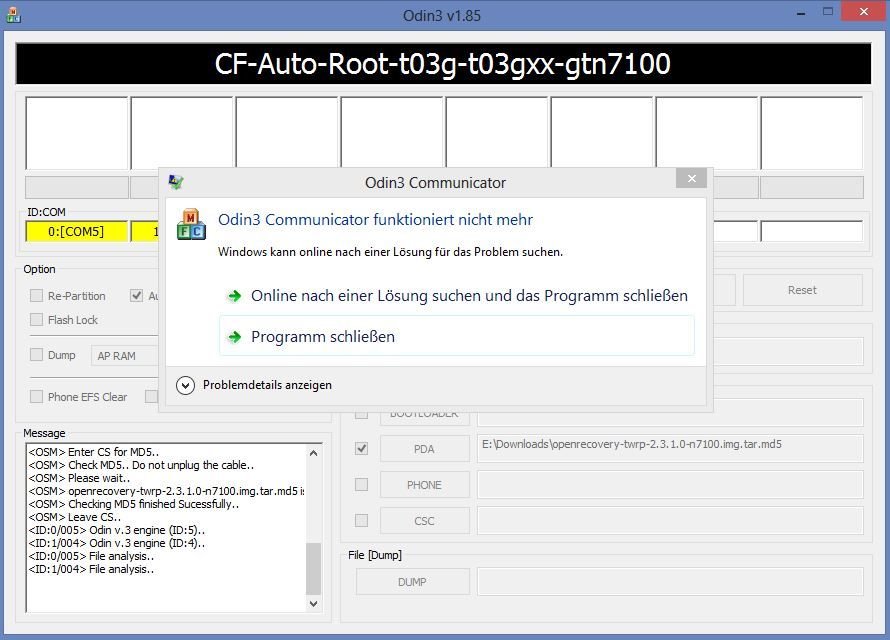Click the Odin3 Communicator dialog title icon
The image size is (890, 640).
tap(176, 182)
